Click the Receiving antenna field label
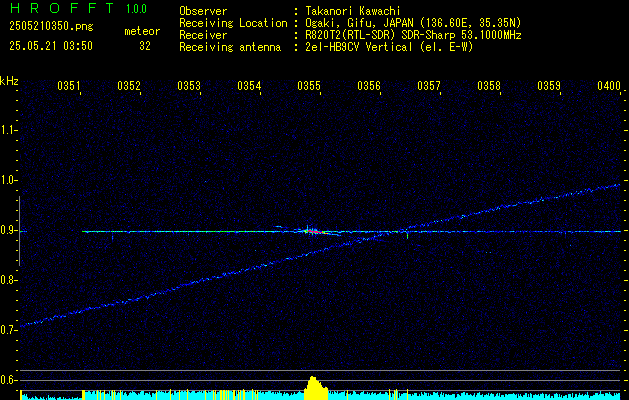The height and width of the screenshot is (400, 629). click(230, 47)
